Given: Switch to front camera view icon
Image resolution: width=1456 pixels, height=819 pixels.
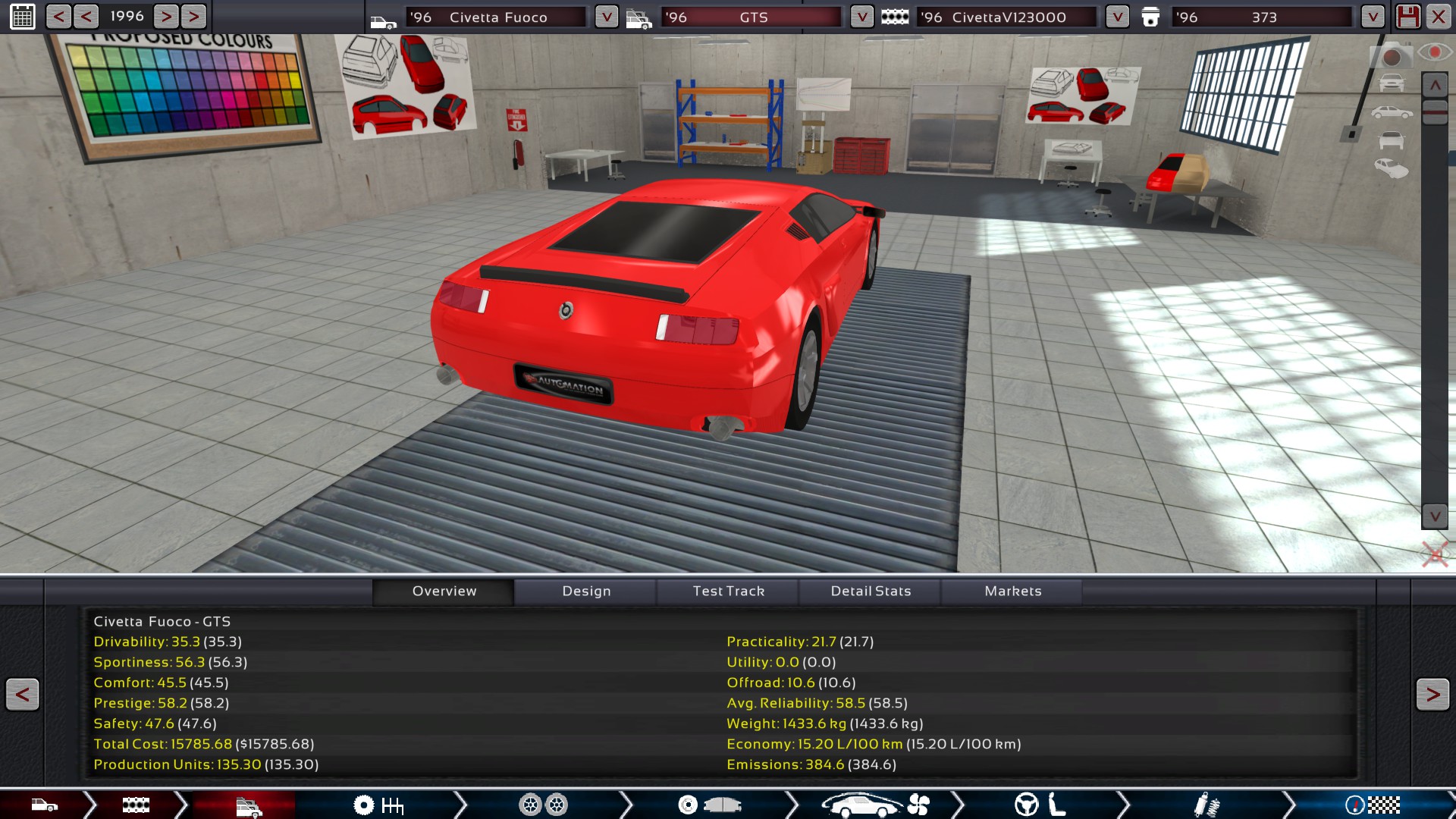Looking at the screenshot, I should coord(1392,83).
